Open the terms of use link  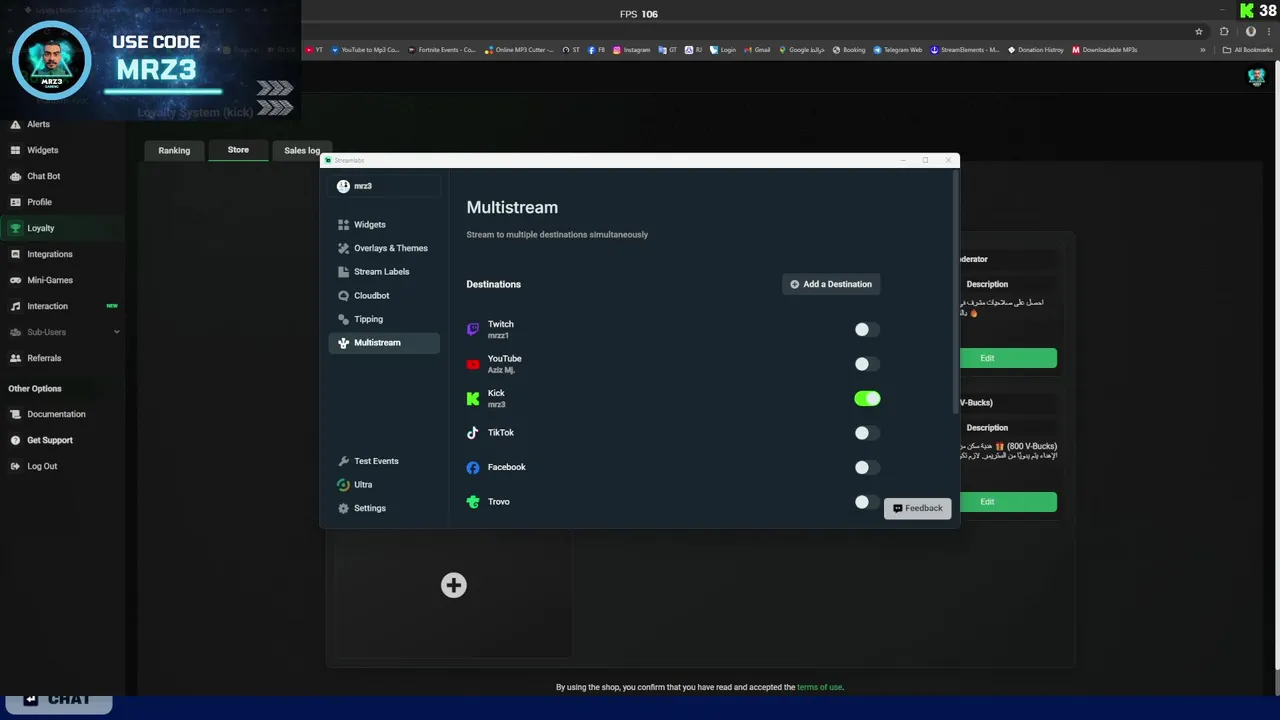click(x=819, y=687)
